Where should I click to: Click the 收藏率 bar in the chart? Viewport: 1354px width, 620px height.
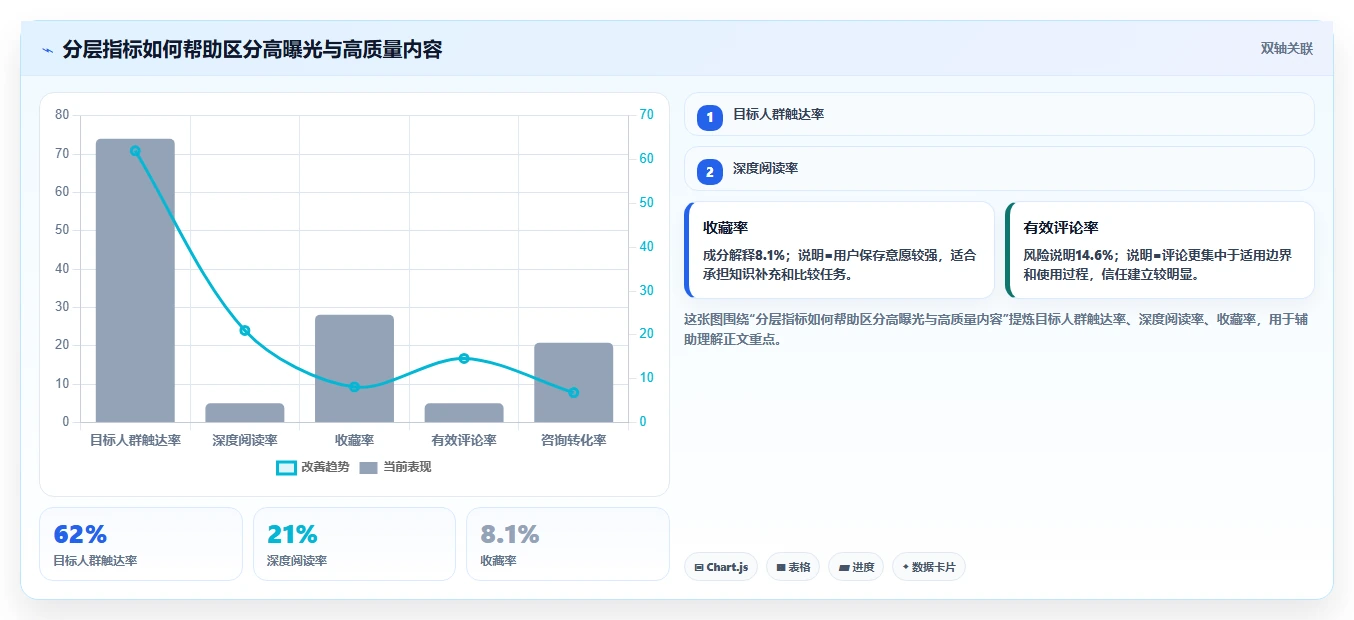click(354, 368)
